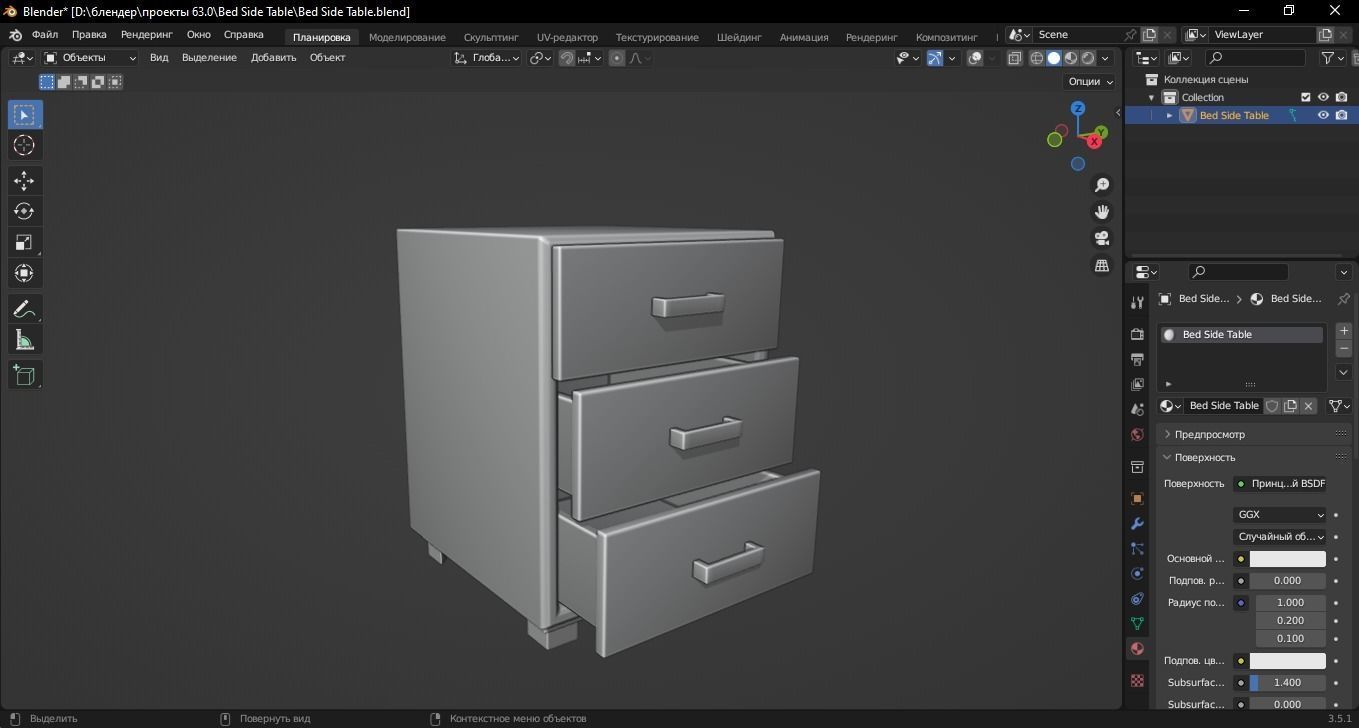Image resolution: width=1359 pixels, height=728 pixels.
Task: Open Texture properties checker tab
Action: tap(1137, 680)
